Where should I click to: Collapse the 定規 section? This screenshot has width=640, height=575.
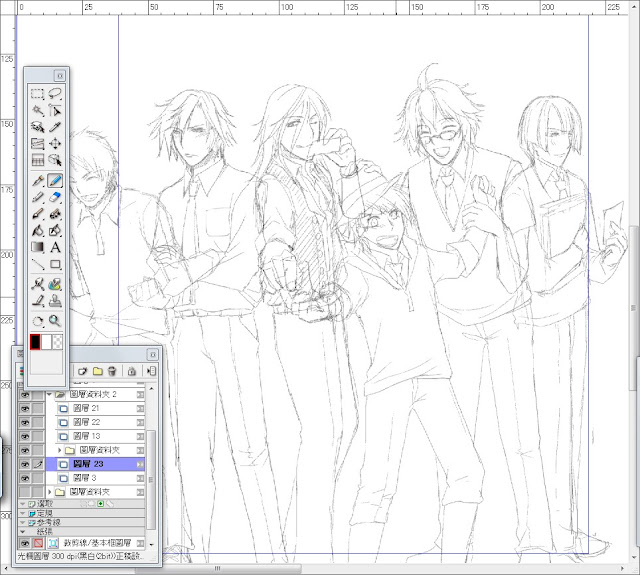(23, 513)
